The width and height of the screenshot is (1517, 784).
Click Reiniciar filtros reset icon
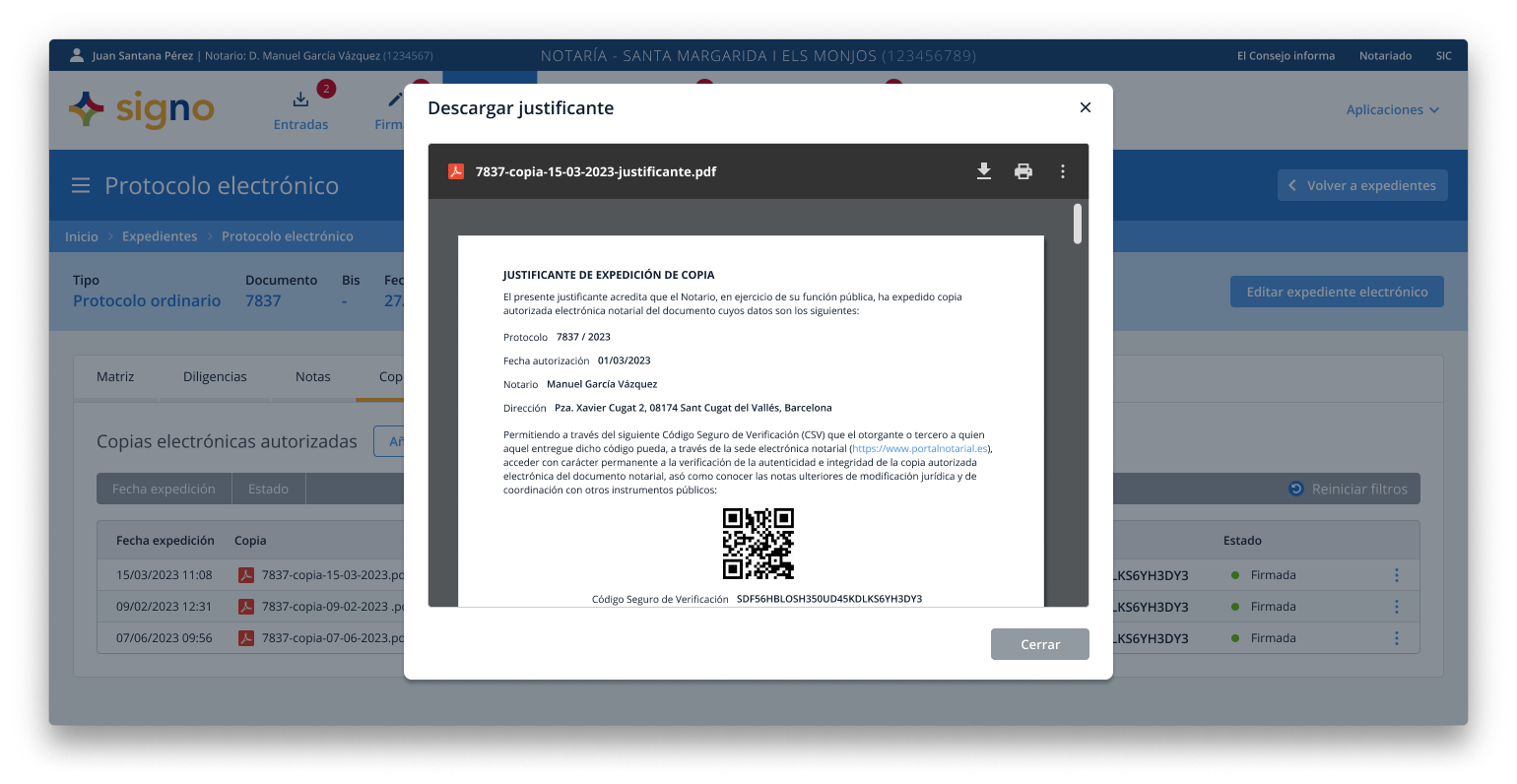pyautogui.click(x=1296, y=489)
